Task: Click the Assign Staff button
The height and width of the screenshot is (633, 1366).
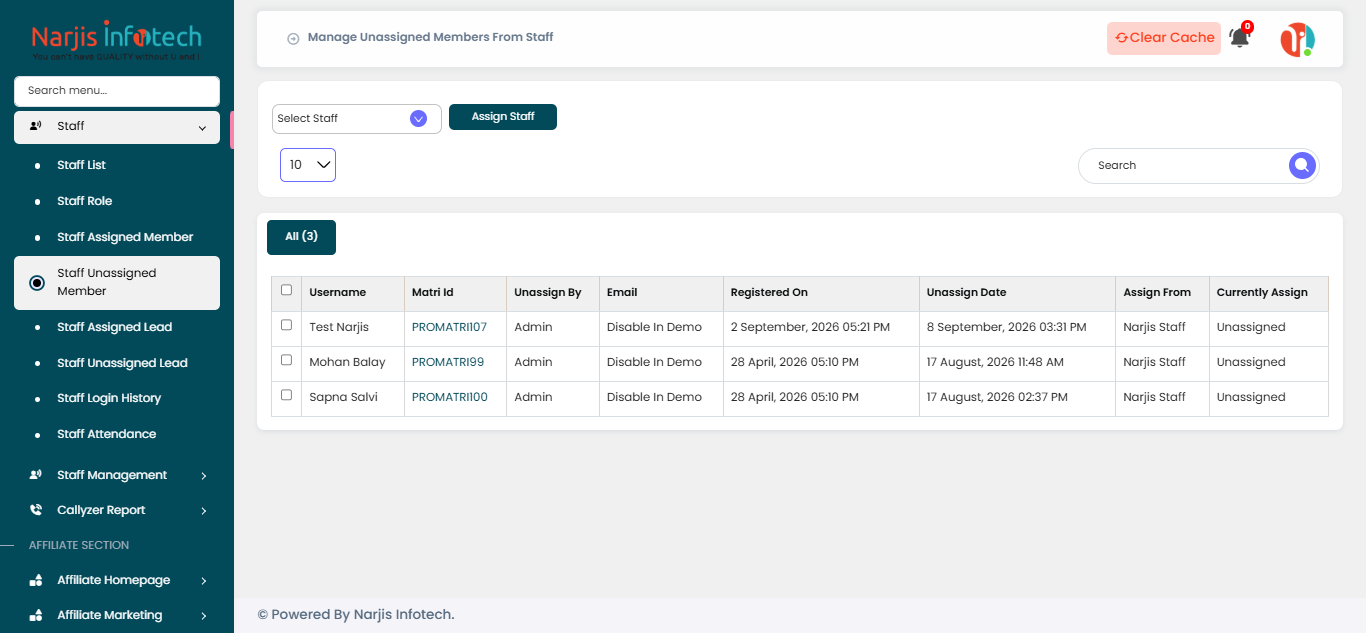Action: pyautogui.click(x=503, y=117)
